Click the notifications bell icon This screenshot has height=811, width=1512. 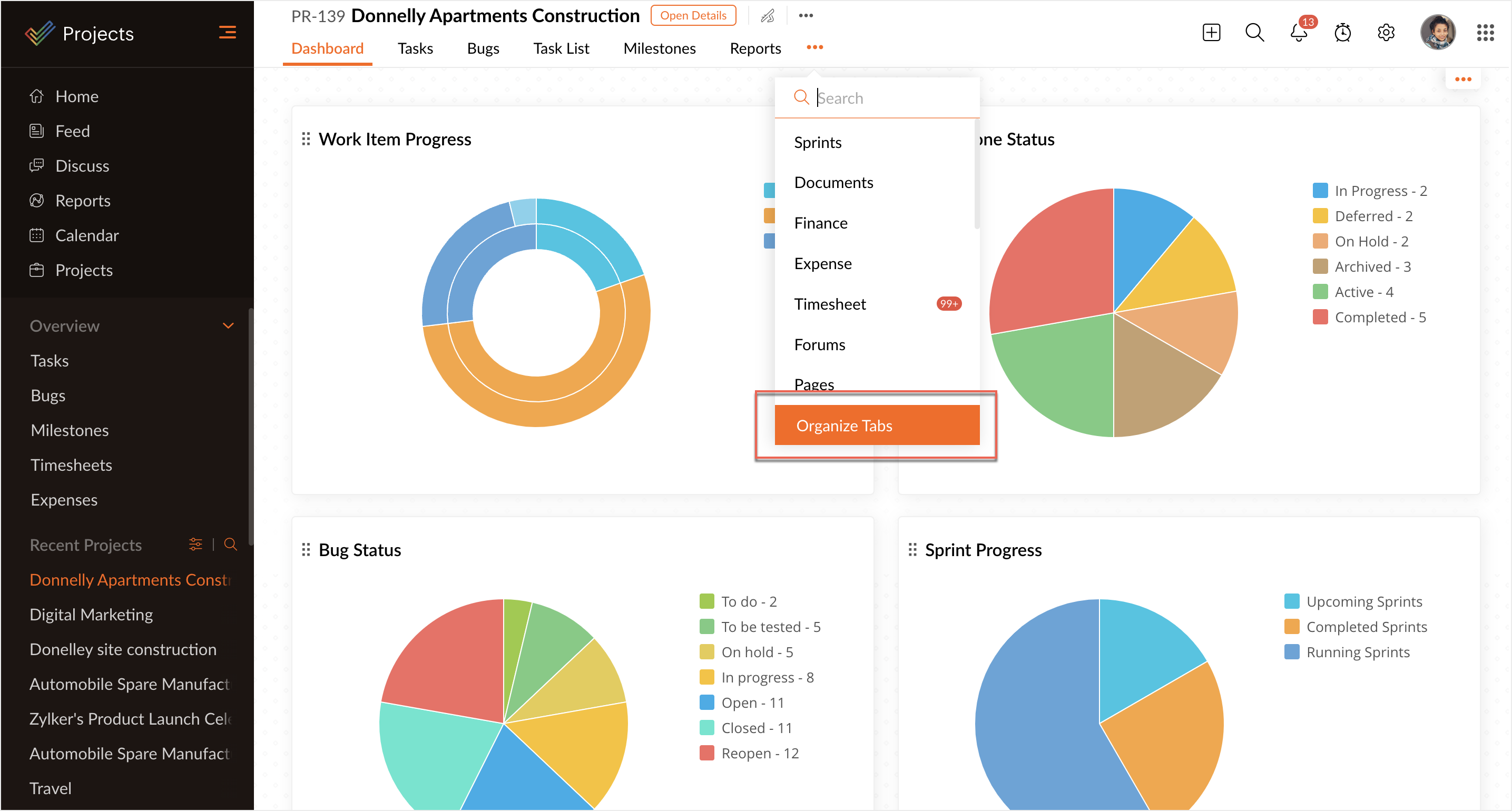tap(1298, 33)
